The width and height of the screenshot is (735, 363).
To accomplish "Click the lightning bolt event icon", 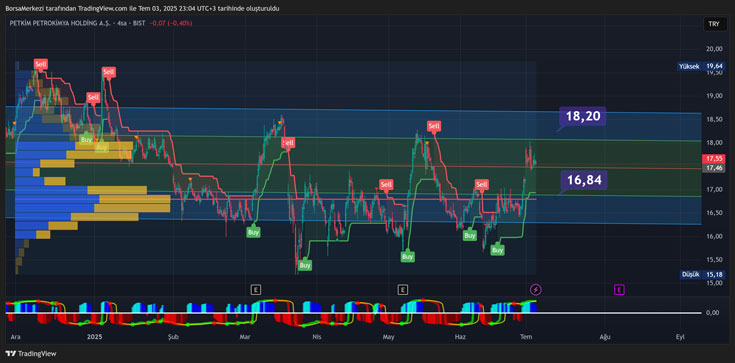I will (535, 290).
